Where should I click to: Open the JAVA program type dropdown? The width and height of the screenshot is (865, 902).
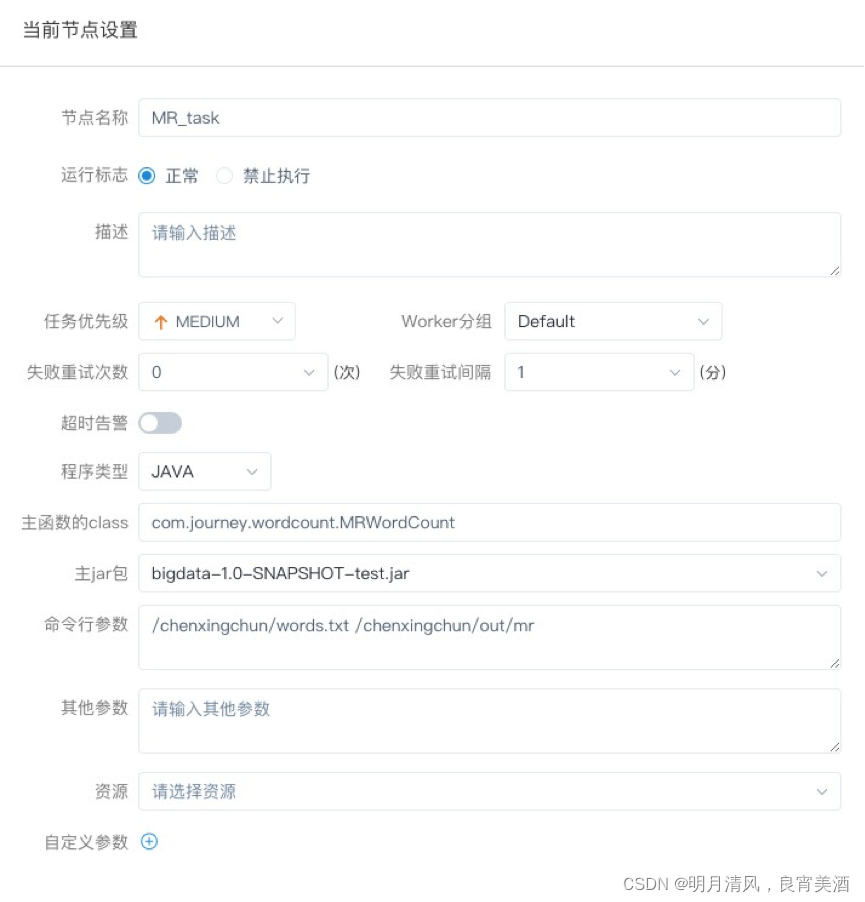click(204, 472)
